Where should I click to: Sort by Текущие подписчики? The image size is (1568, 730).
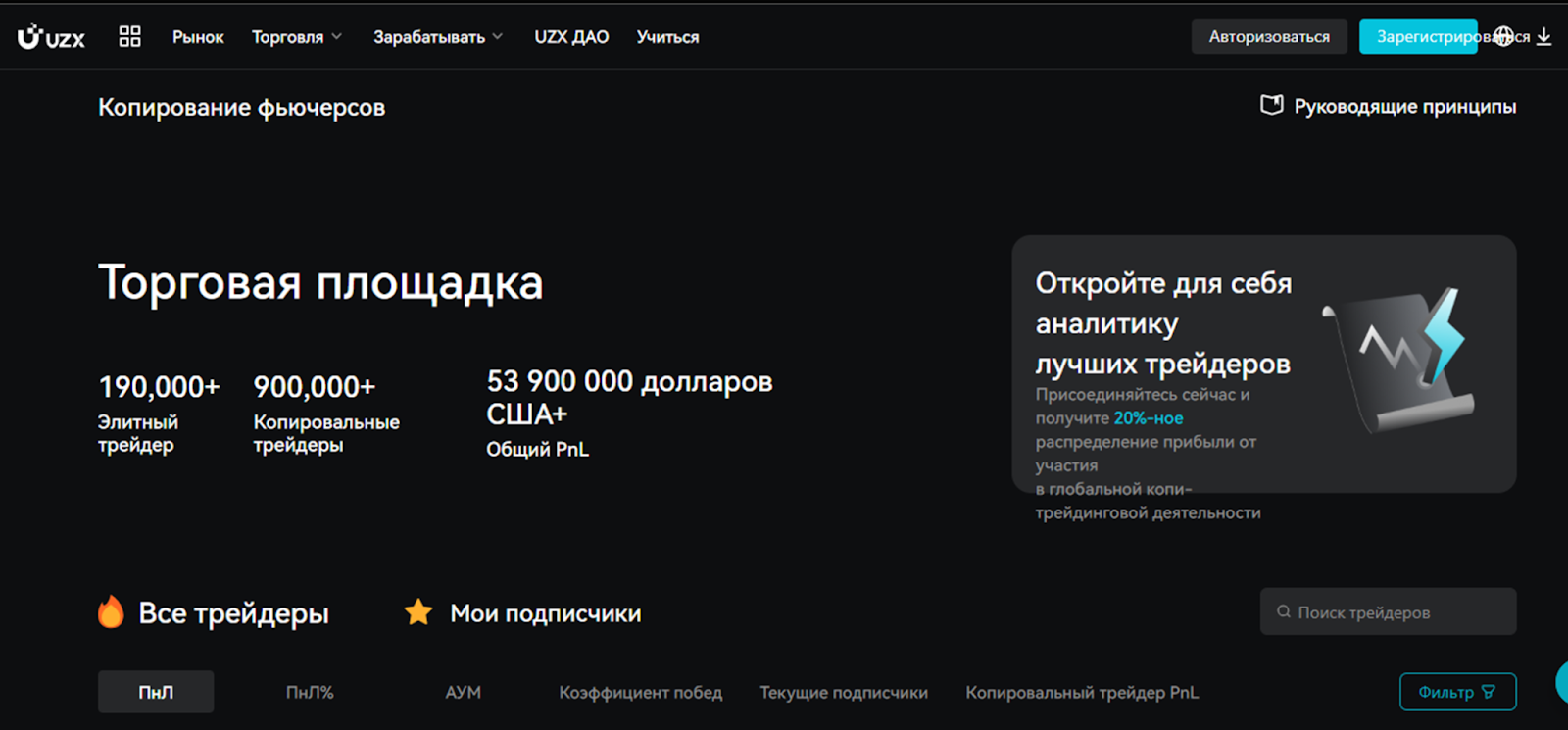844,692
